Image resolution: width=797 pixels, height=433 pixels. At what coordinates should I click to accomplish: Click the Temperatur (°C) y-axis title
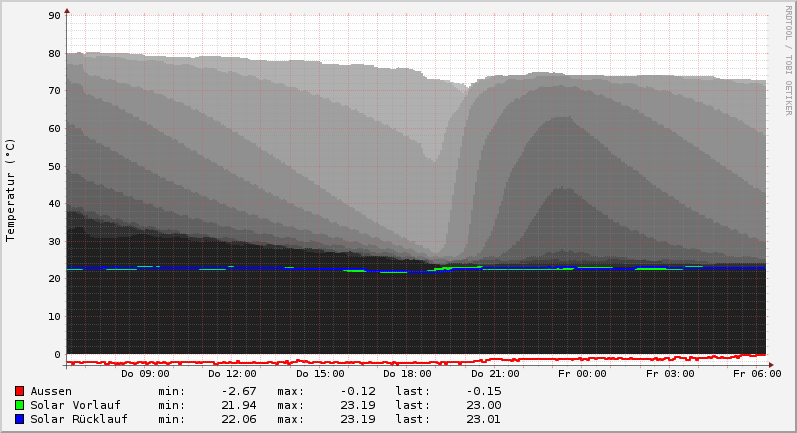tap(11, 190)
